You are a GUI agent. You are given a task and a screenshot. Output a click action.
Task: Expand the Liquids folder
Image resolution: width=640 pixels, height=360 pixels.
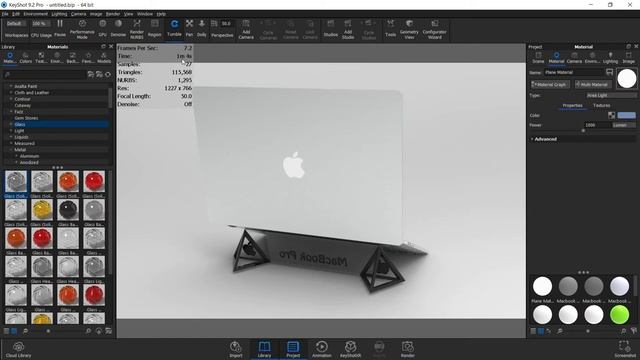click(x=11, y=137)
